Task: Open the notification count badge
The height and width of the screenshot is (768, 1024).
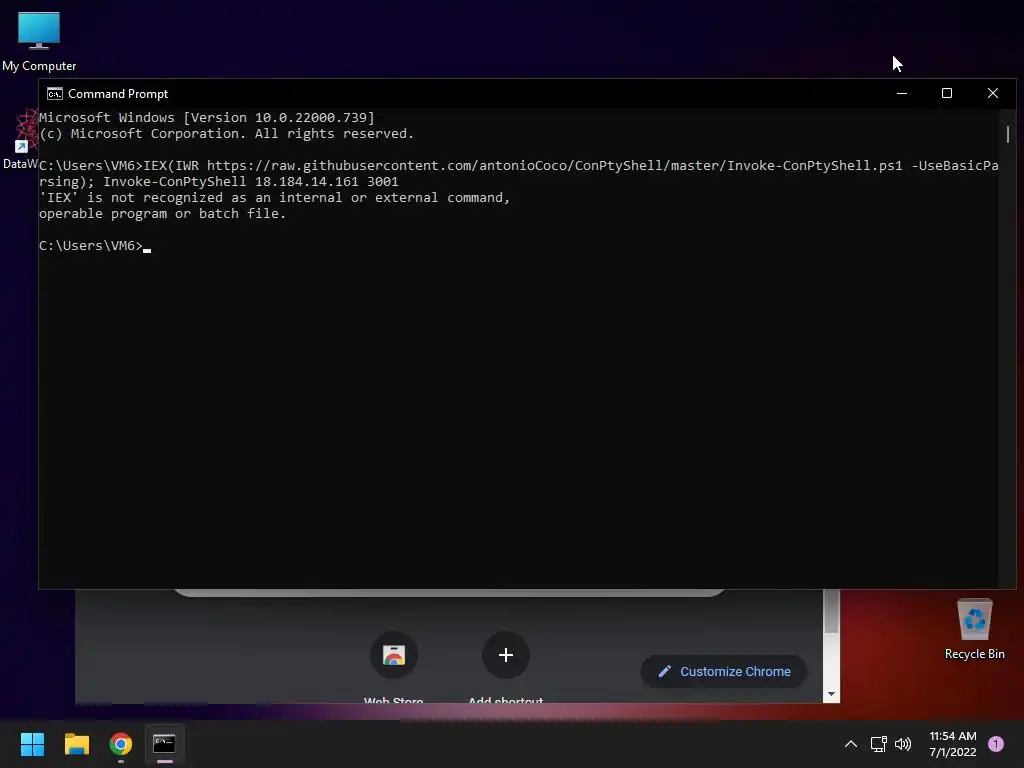Action: [996, 744]
